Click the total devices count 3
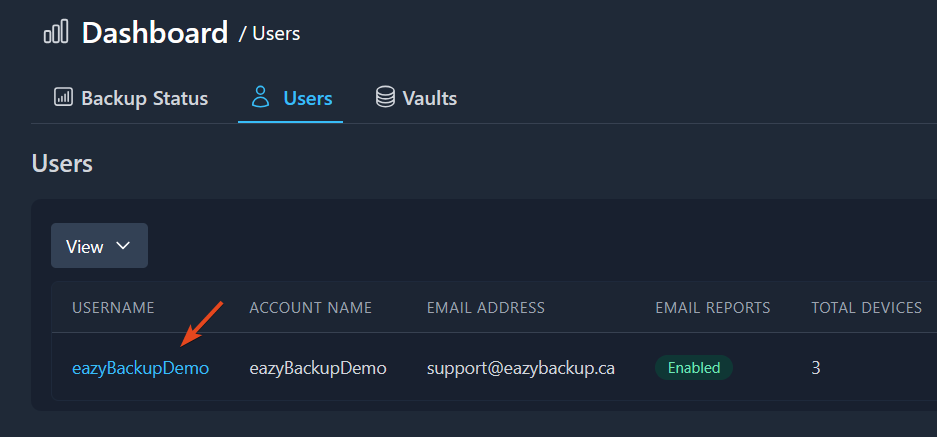Screen dimensions: 937x437 816,368
